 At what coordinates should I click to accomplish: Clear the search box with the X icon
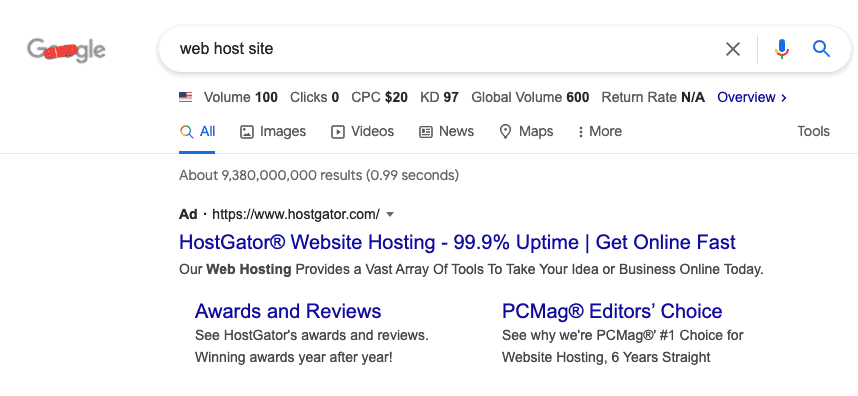pos(733,49)
